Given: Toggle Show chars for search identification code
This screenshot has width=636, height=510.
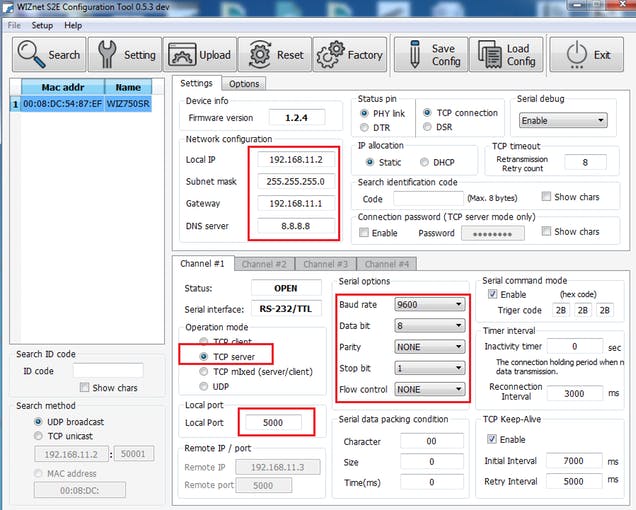Looking at the screenshot, I should (546, 197).
